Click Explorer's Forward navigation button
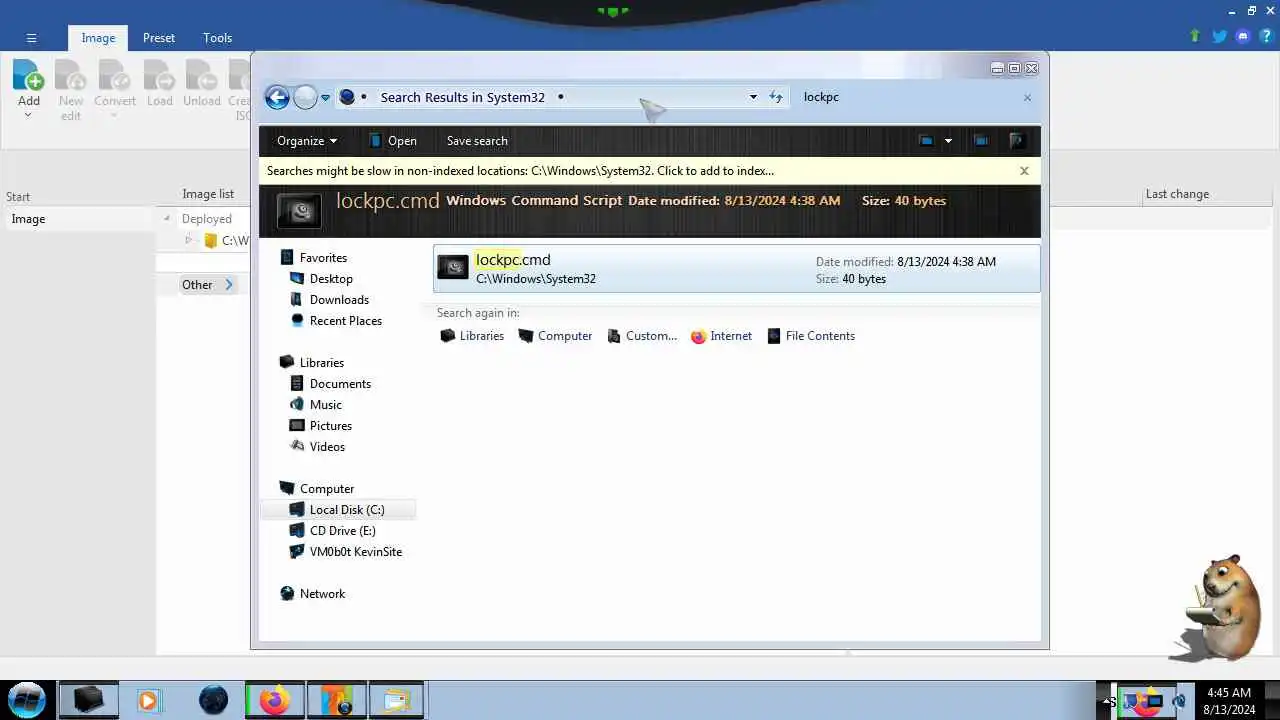1280x720 pixels. [x=305, y=97]
